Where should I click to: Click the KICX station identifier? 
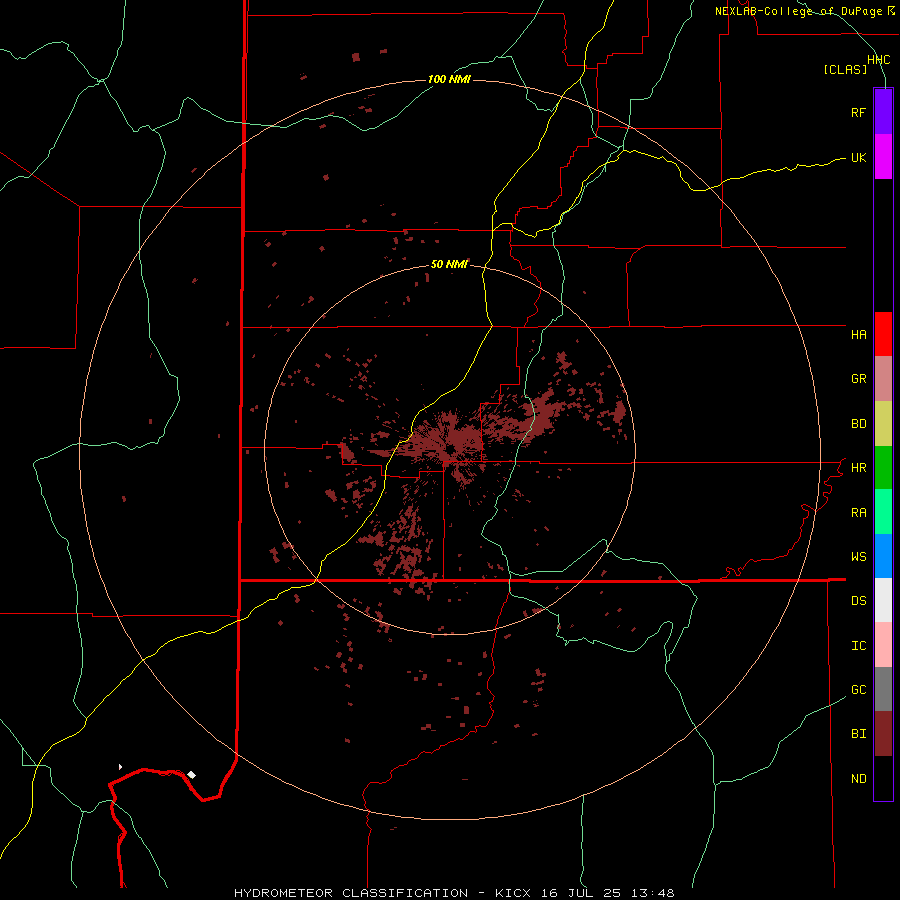click(513, 893)
